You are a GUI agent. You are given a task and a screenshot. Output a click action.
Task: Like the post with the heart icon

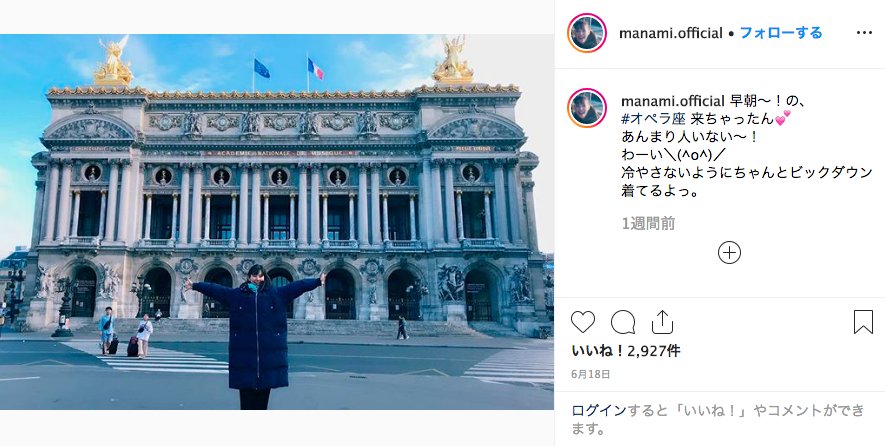583,322
